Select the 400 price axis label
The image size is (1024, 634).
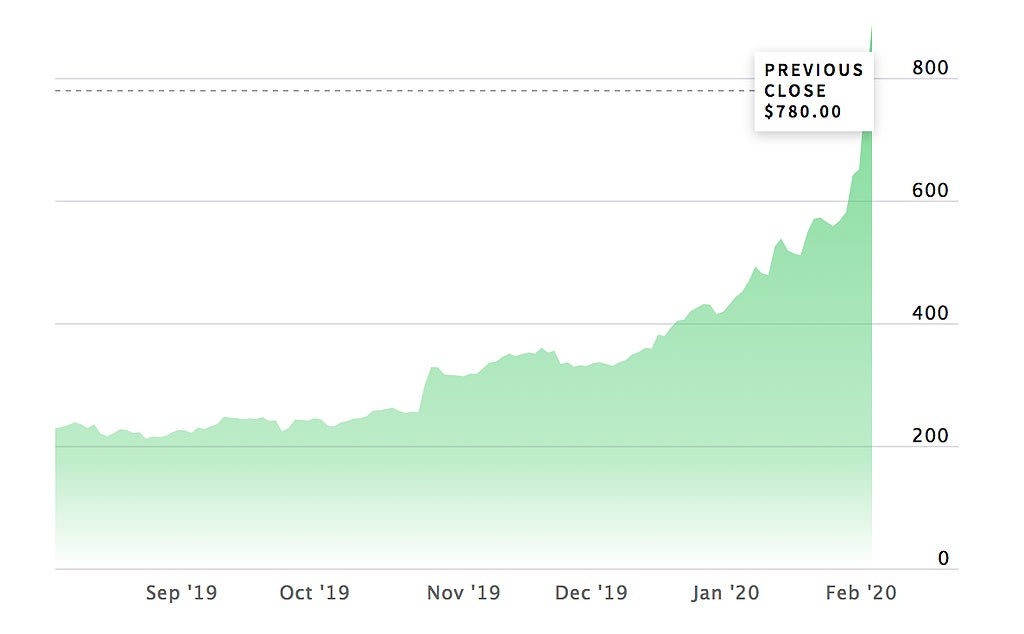[x=929, y=314]
